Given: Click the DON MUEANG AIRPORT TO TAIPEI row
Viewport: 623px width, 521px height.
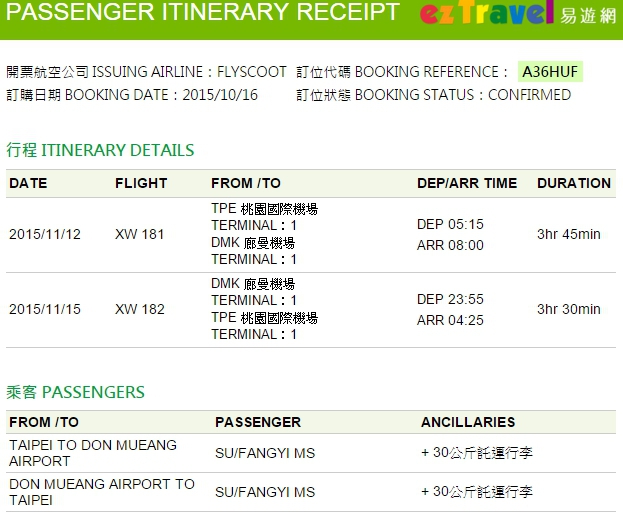Looking at the screenshot, I should tap(101, 492).
